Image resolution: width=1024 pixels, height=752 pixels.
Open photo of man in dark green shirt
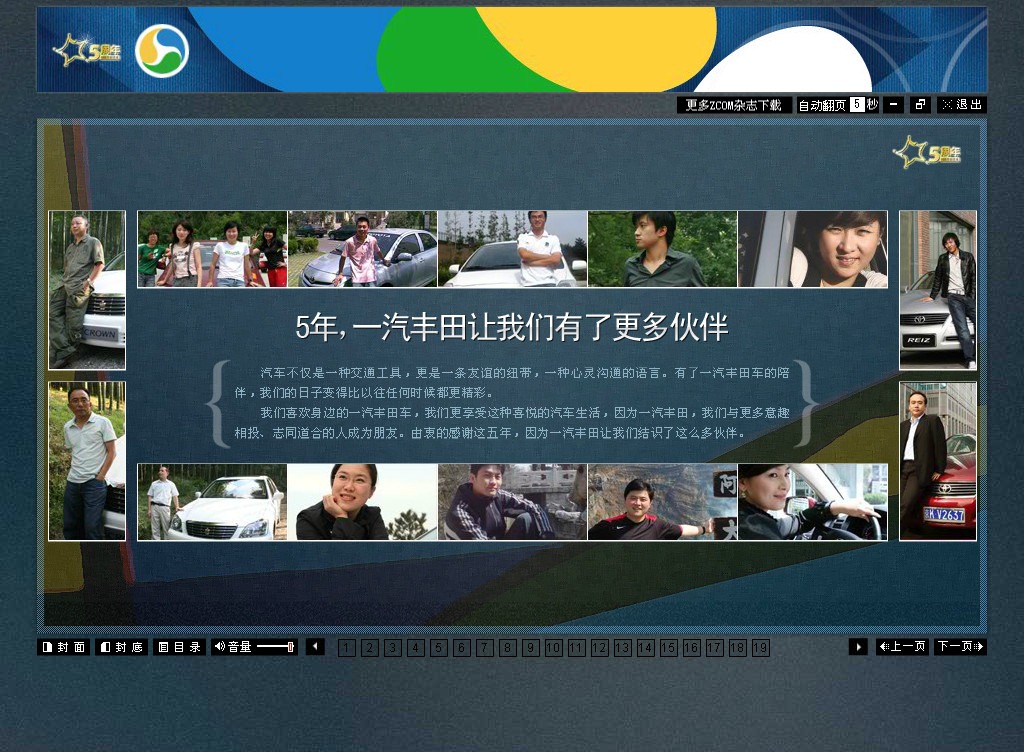point(662,249)
